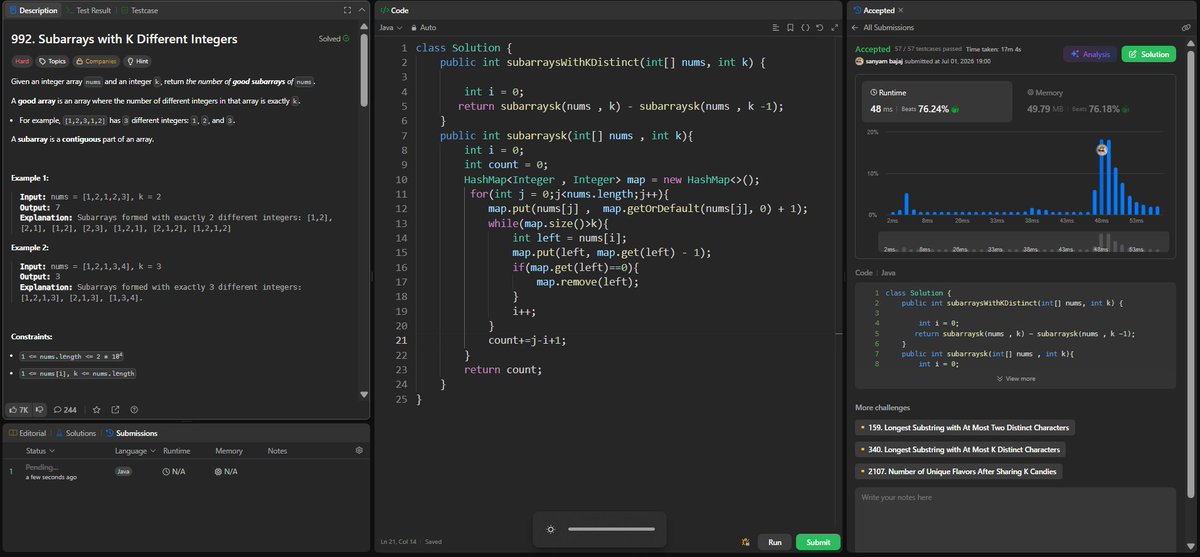Select the Submissions tab

click(130, 433)
